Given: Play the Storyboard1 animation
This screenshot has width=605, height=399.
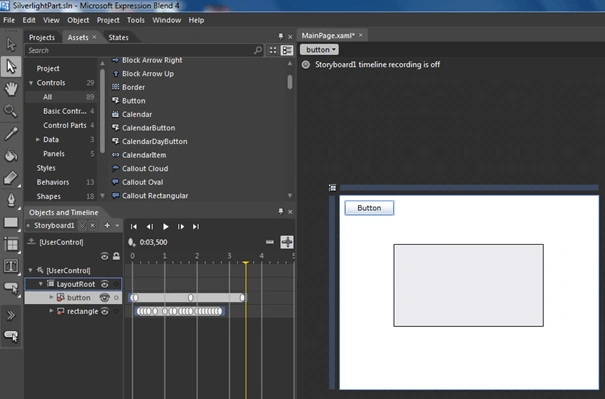Looking at the screenshot, I should [x=165, y=227].
